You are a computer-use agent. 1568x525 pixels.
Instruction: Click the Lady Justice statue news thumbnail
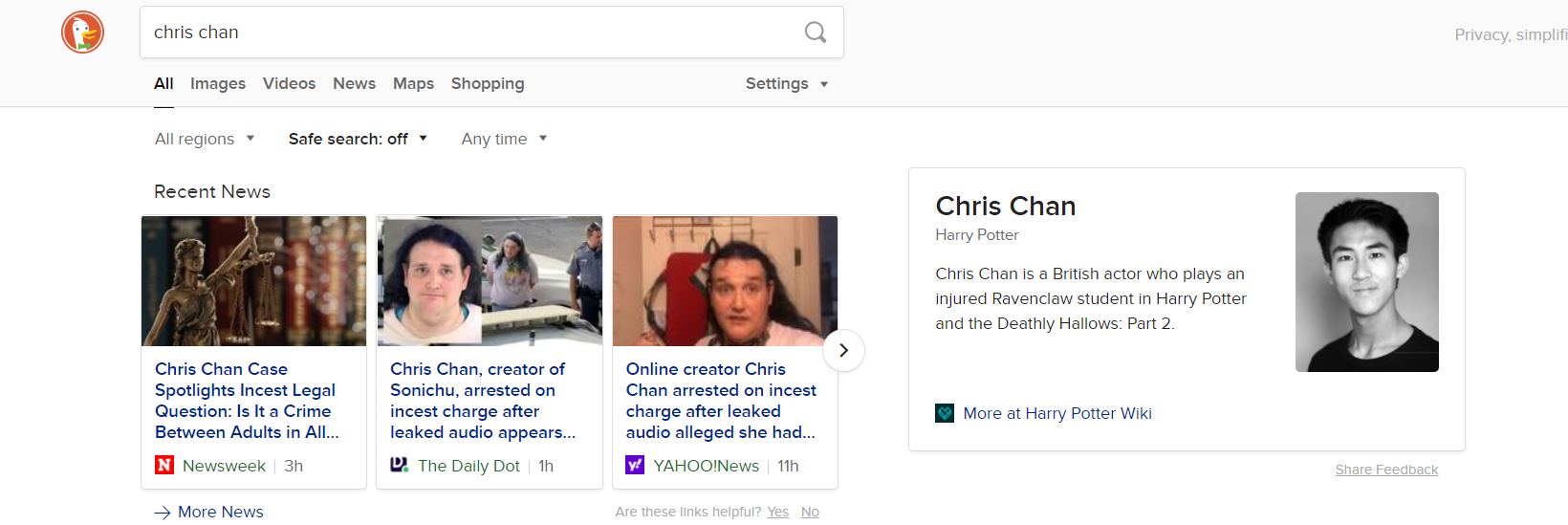click(254, 281)
